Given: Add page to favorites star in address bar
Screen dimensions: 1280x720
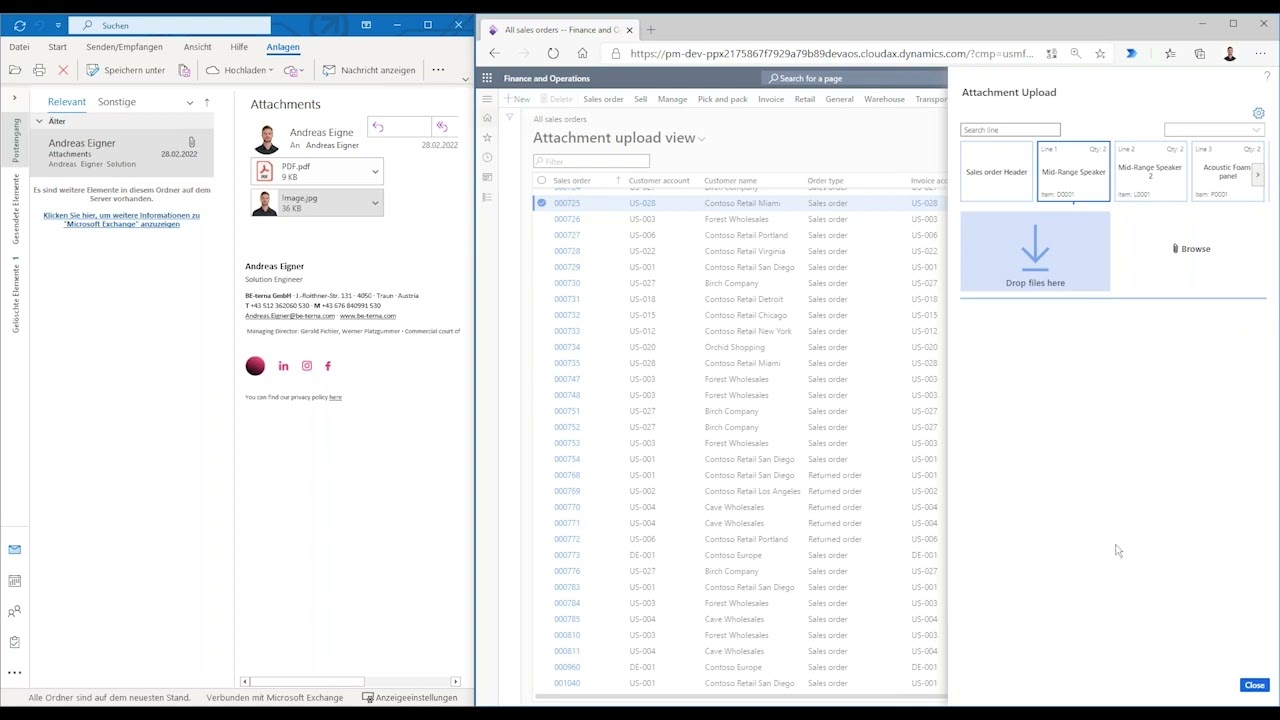Looking at the screenshot, I should tap(1100, 54).
